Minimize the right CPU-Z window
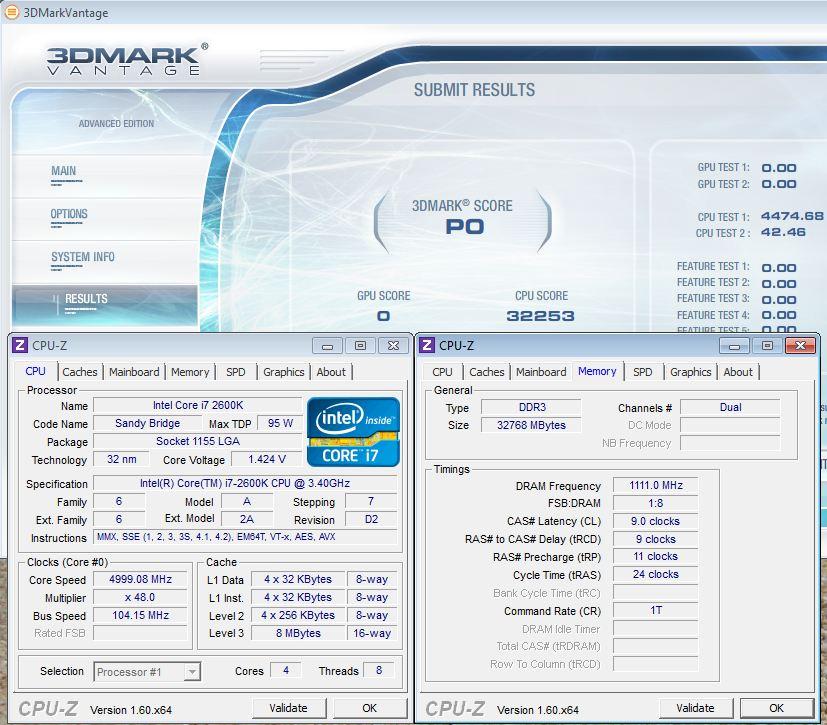The height and width of the screenshot is (725, 827). pos(735,346)
